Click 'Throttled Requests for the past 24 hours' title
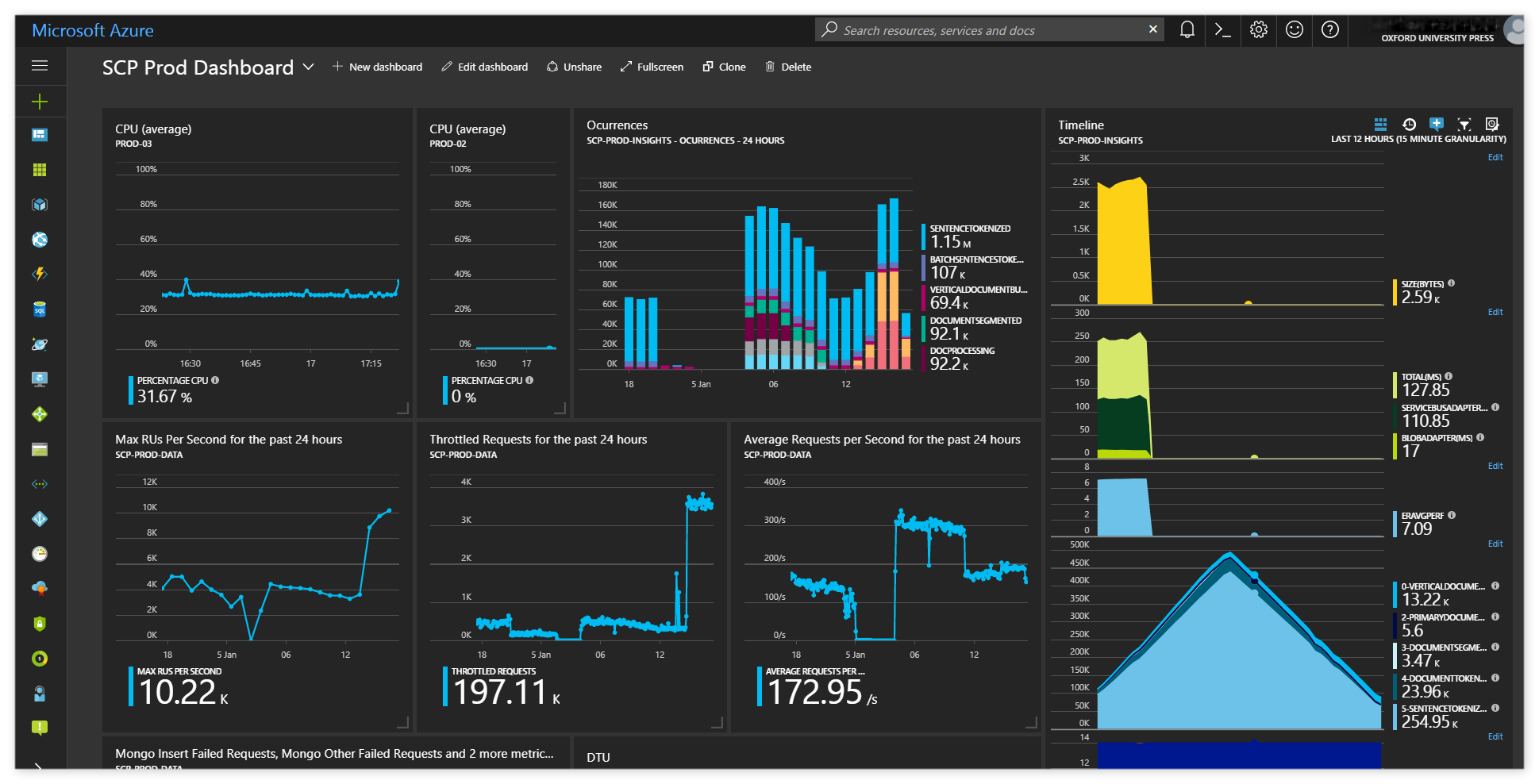The image size is (1539, 784). click(x=538, y=440)
